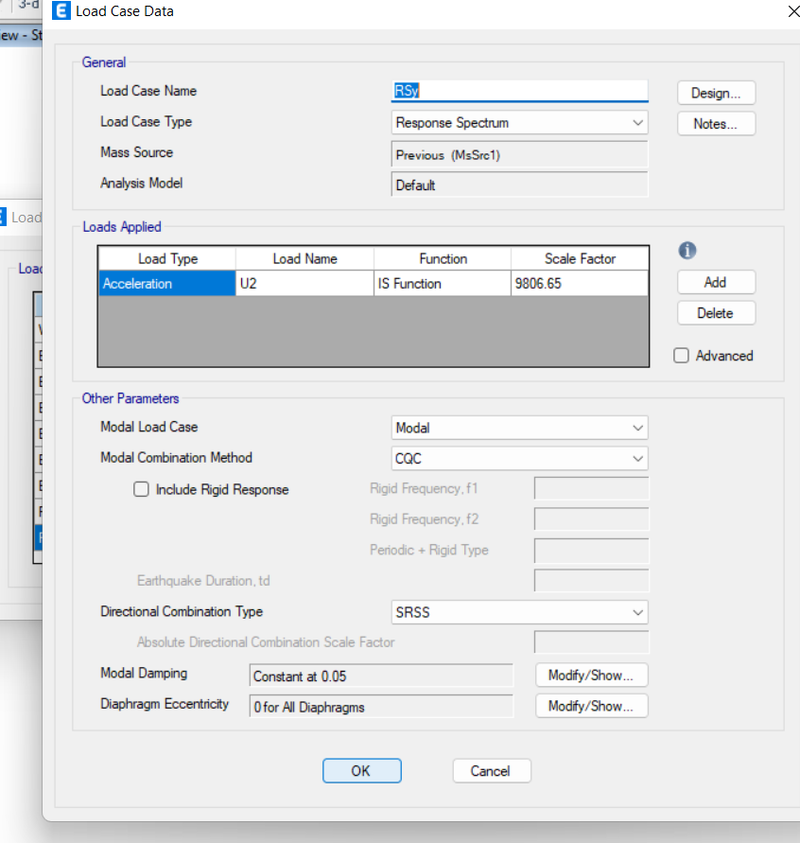This screenshot has width=800, height=843.
Task: Click Delete to remove the load
Action: pos(716,313)
